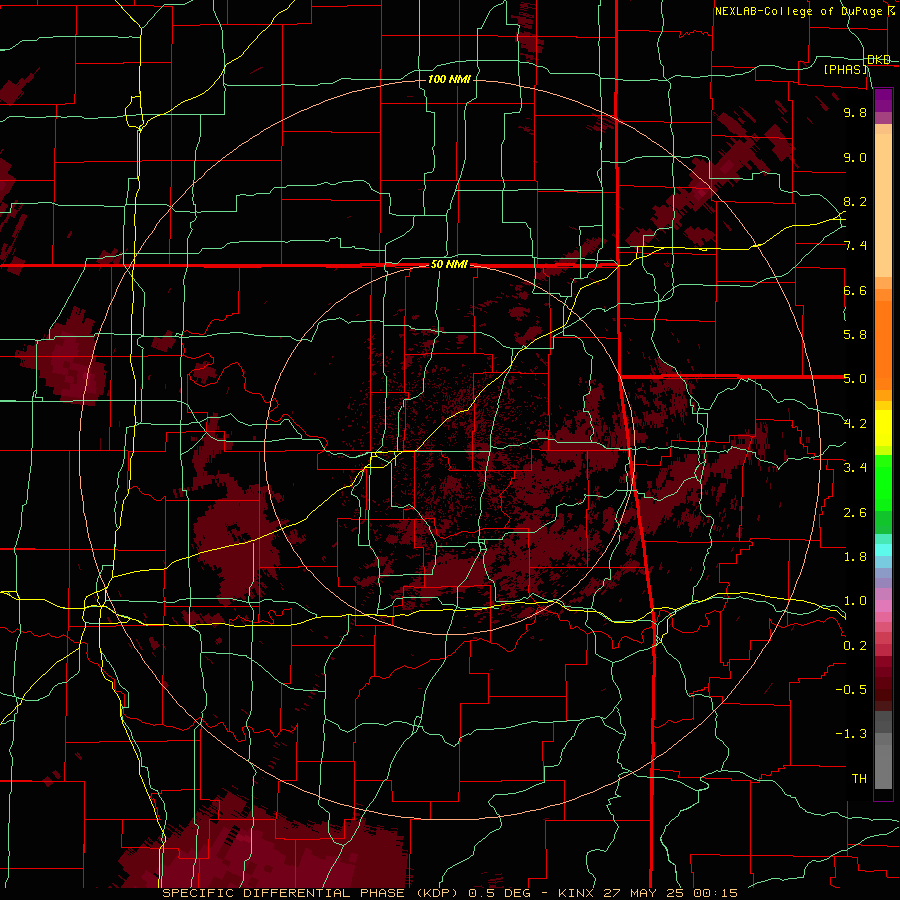Click the TH threshold label on the scale
The height and width of the screenshot is (900, 900).
click(859, 779)
